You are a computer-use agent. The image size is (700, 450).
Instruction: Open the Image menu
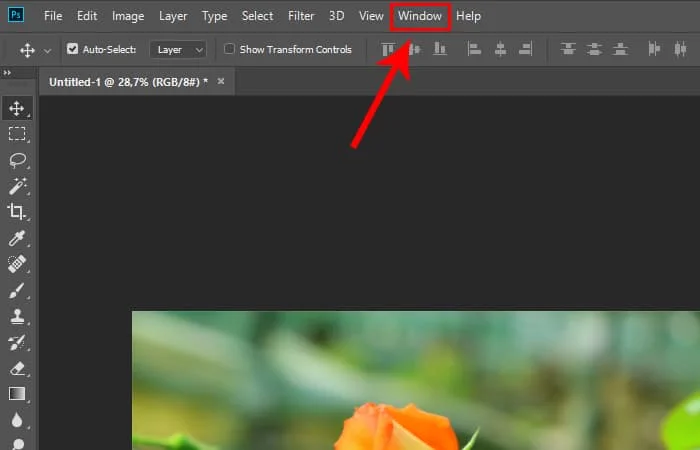[x=128, y=17]
